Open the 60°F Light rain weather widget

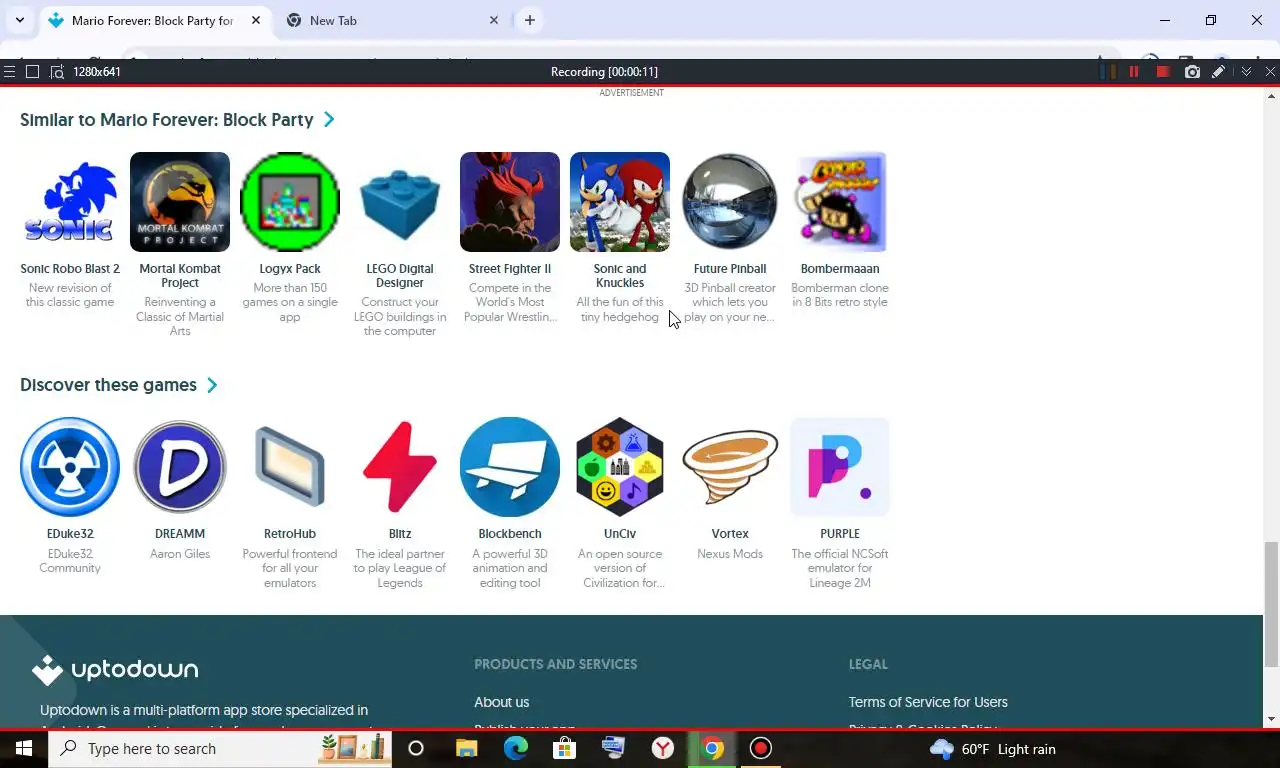[x=992, y=749]
